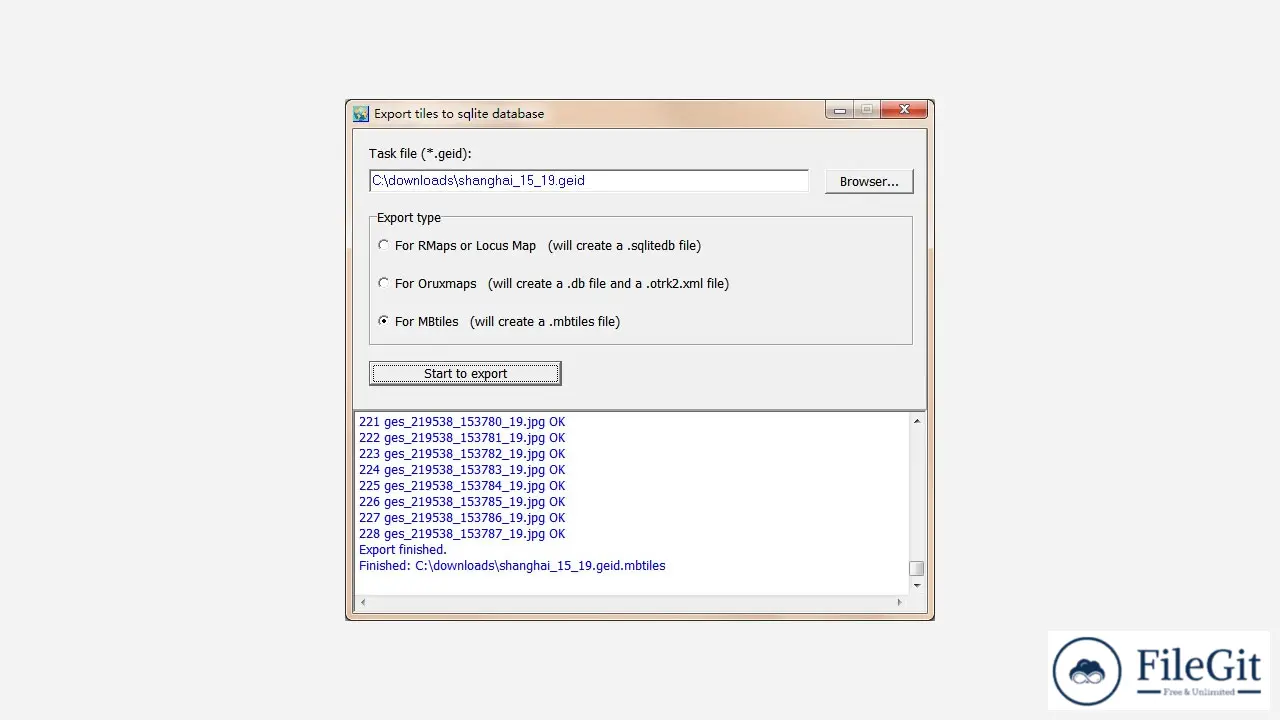Viewport: 1280px width, 720px height.
Task: Click the 'Export type' group label
Action: pyautogui.click(x=409, y=218)
